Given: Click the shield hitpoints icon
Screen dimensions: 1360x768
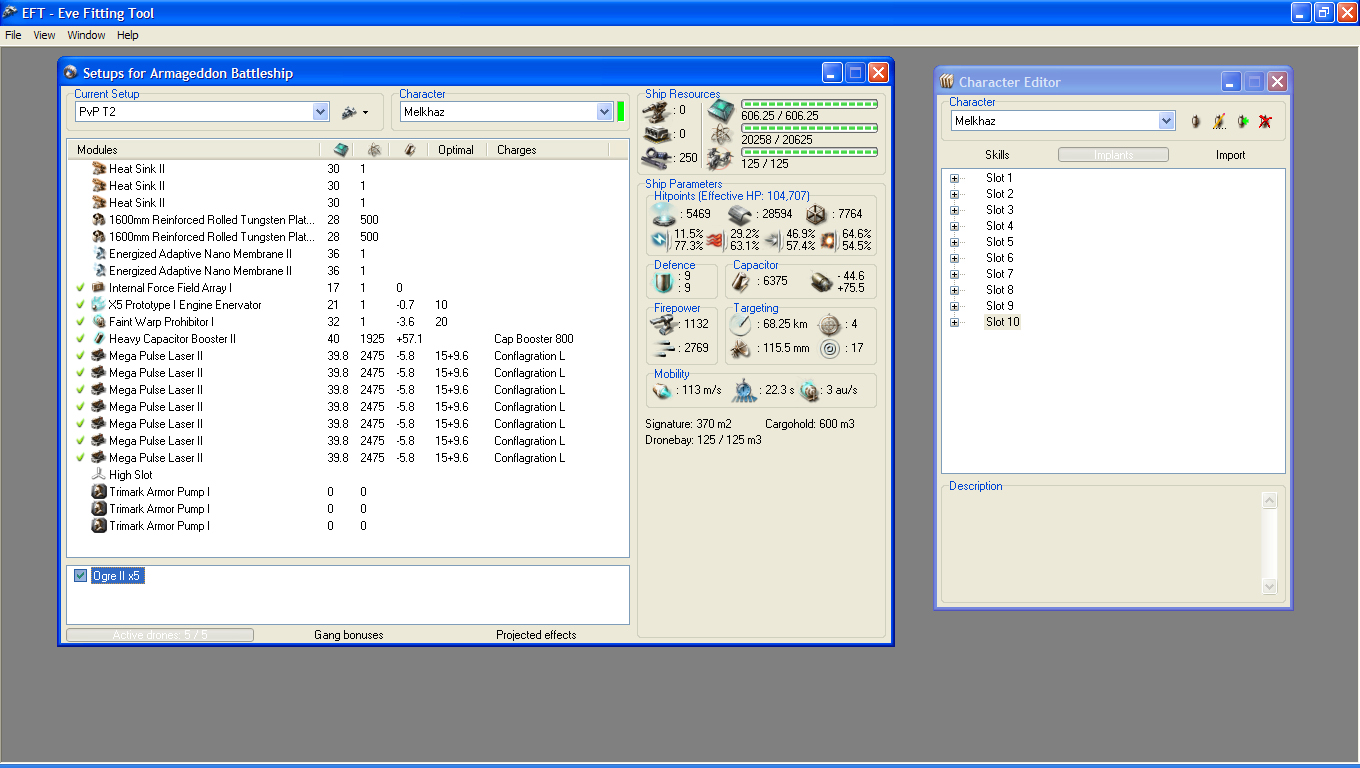Looking at the screenshot, I should coord(664,214).
